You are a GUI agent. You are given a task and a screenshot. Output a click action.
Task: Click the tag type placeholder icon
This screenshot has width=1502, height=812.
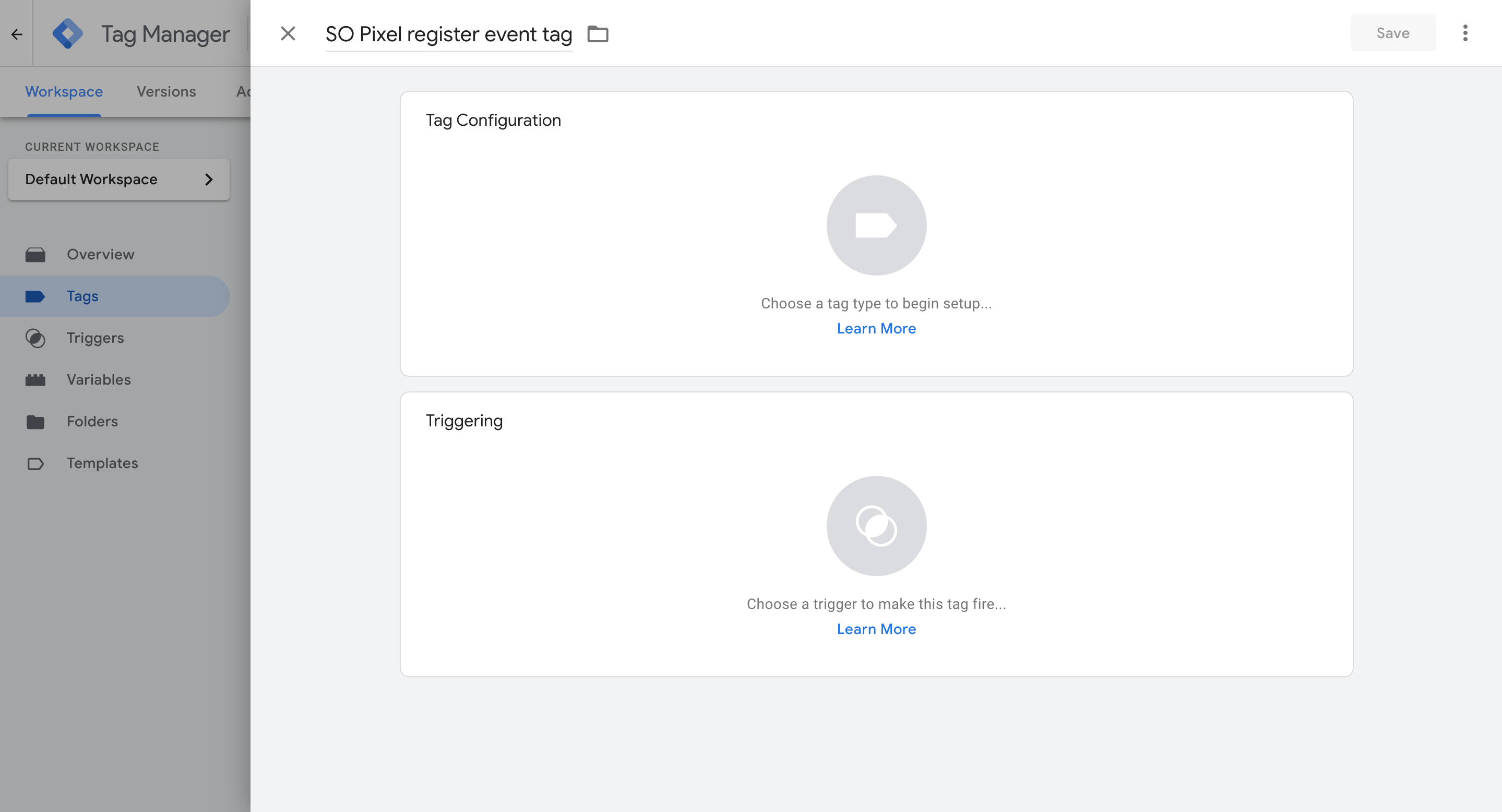876,225
